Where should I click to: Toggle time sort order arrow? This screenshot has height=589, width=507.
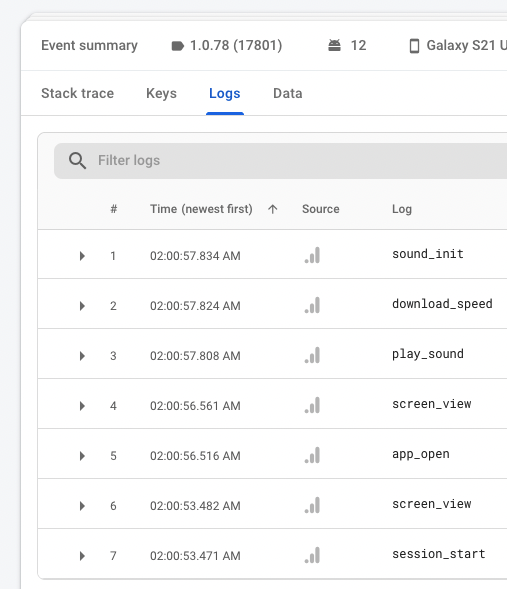pos(273,209)
